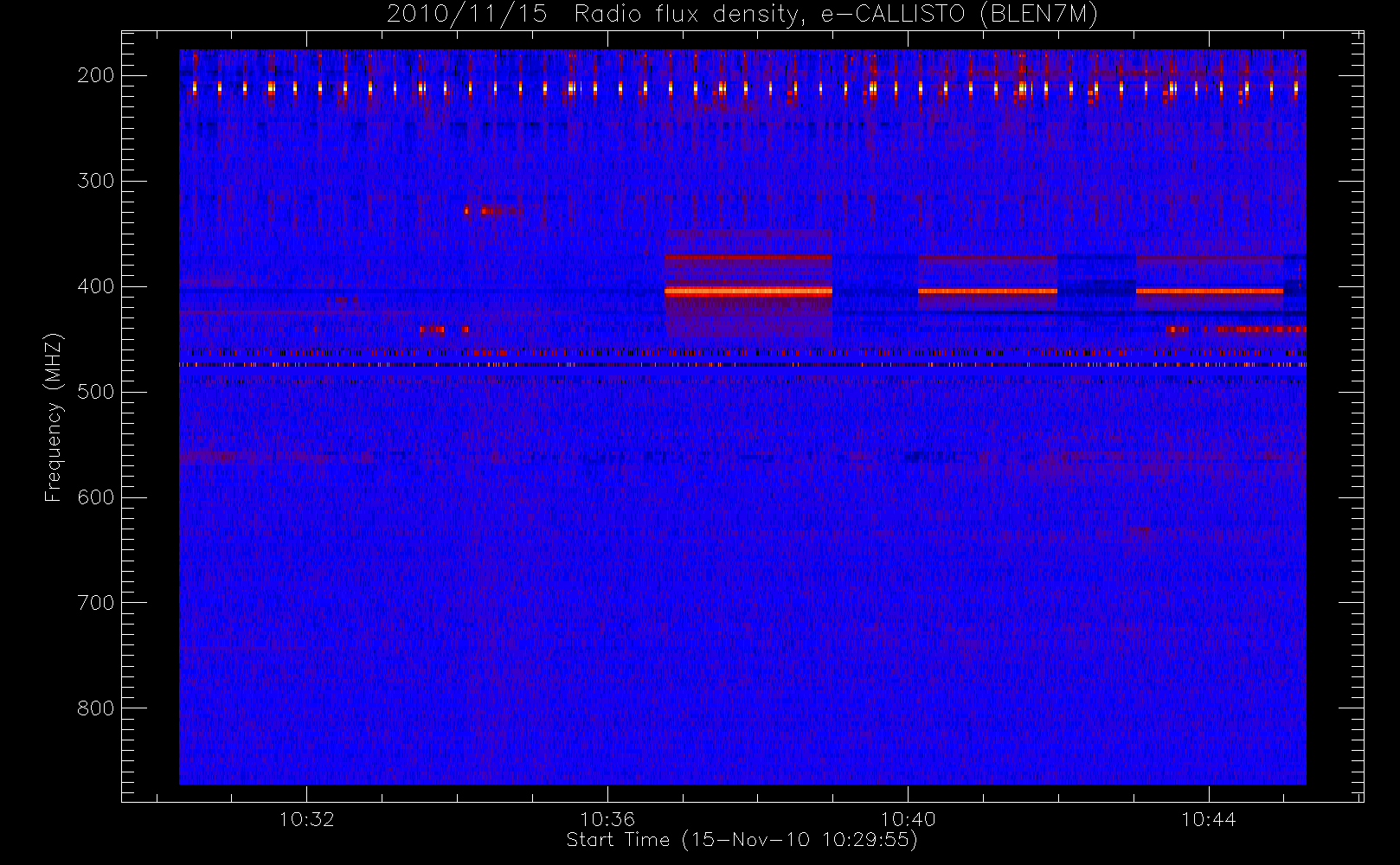The width and height of the screenshot is (1400, 865).
Task: Click the Frequency (MHZ) y-axis label
Action: point(54,417)
